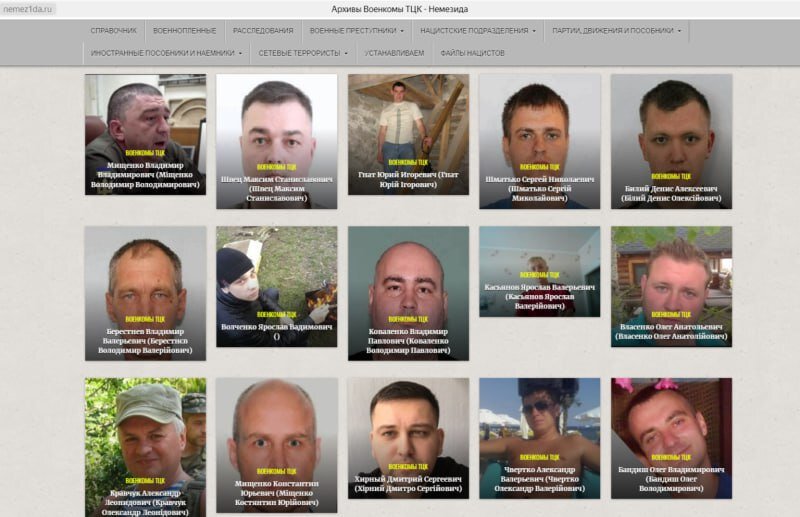Click ВОЕНКОМЫ ТЦК tag on Волченко Ярослав card
The height and width of the screenshot is (517, 800).
click(x=277, y=314)
